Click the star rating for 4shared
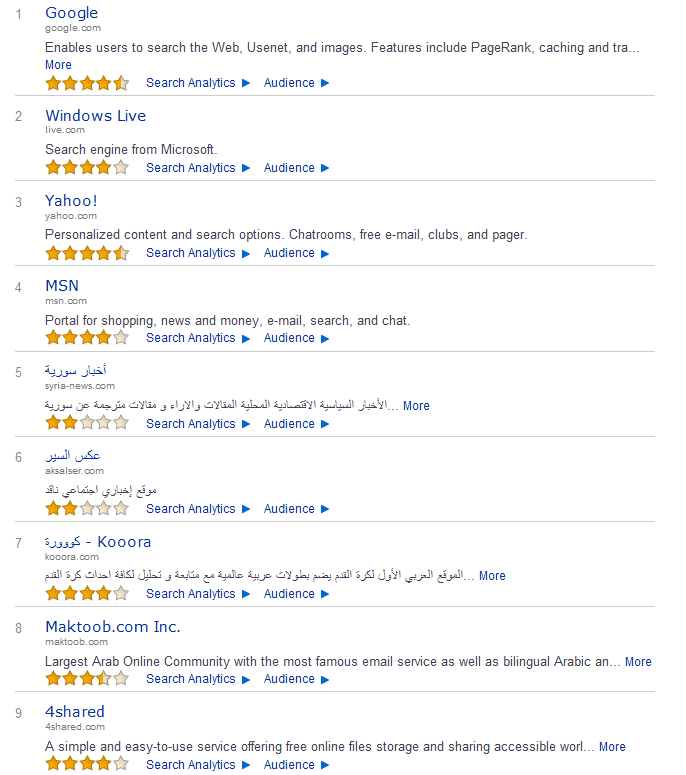Viewport: 686px width, 775px height. (x=87, y=764)
